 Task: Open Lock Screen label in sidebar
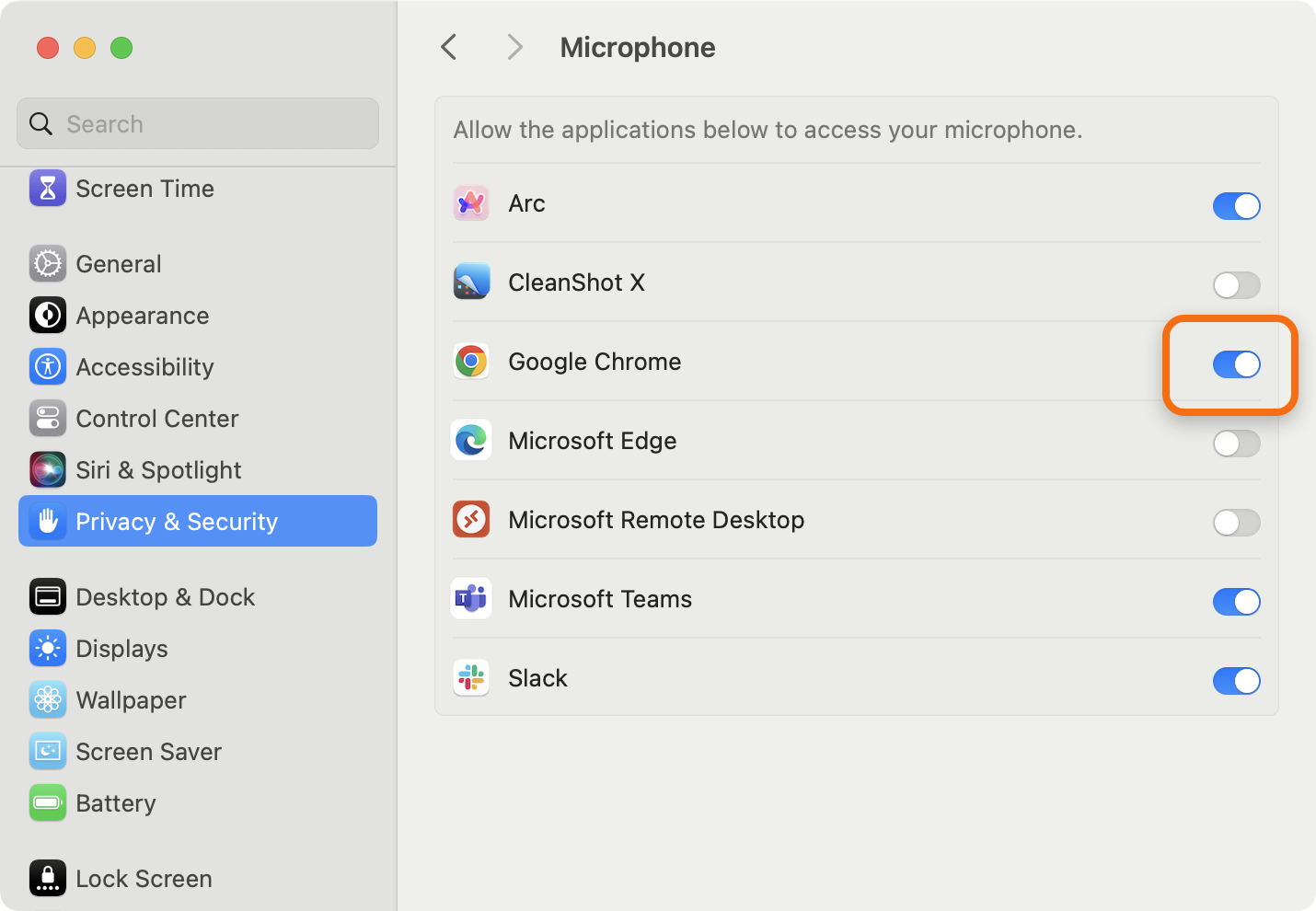pyautogui.click(x=144, y=879)
